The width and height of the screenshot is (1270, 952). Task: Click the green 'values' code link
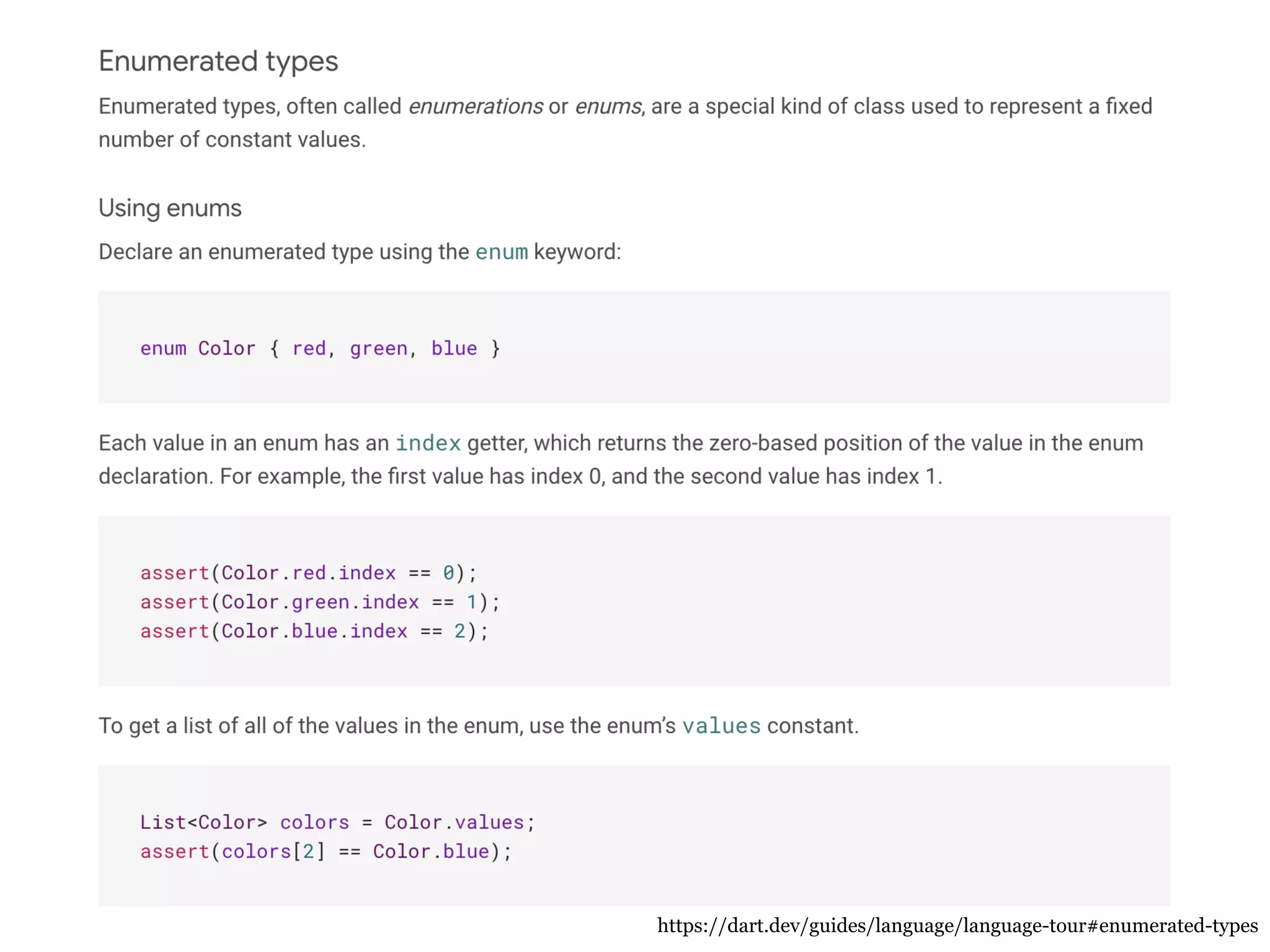pyautogui.click(x=721, y=726)
